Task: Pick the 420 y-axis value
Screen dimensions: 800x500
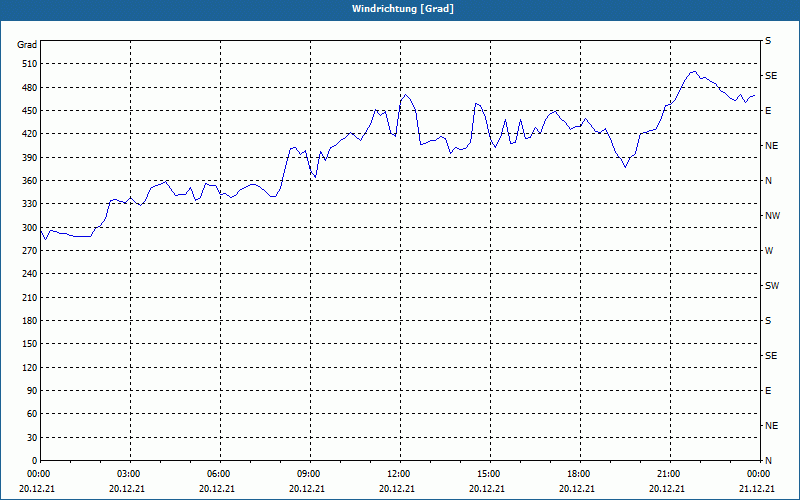Action: (x=30, y=134)
